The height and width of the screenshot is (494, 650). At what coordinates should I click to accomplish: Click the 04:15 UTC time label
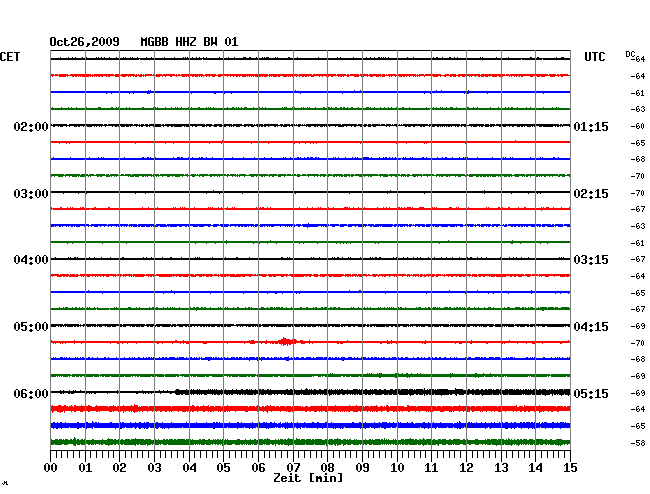(x=591, y=327)
